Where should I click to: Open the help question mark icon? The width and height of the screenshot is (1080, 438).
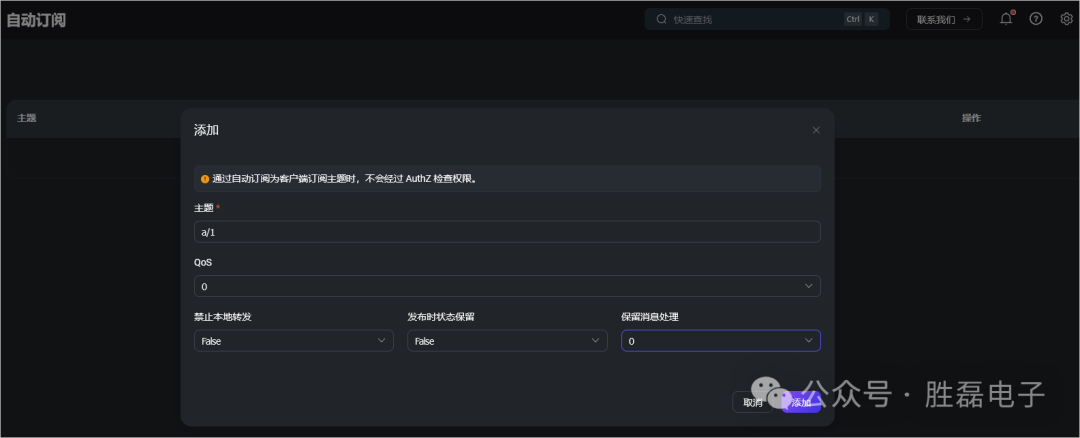[1036, 19]
